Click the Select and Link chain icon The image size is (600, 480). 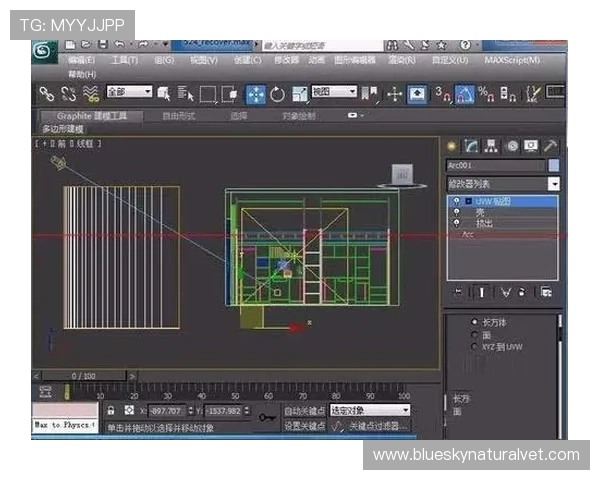tap(47, 94)
